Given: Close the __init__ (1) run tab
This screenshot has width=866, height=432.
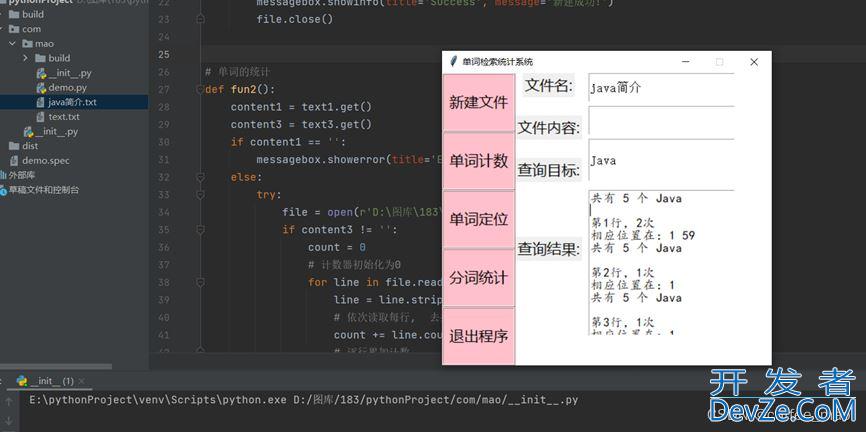Looking at the screenshot, I should click(81, 381).
